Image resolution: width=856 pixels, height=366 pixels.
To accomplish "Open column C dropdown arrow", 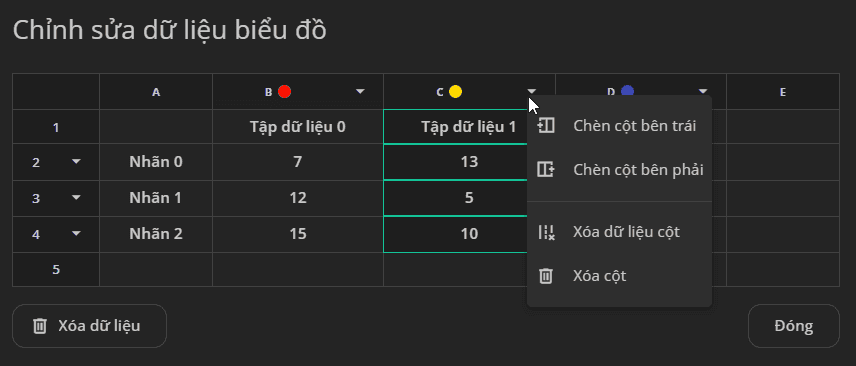I will coord(532,92).
